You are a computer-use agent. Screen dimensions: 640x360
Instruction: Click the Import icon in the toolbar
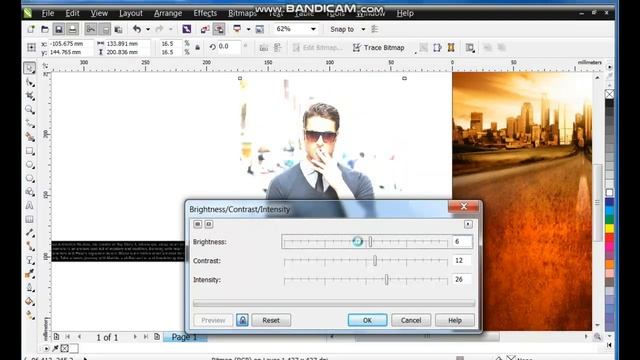pyautogui.click(x=205, y=29)
